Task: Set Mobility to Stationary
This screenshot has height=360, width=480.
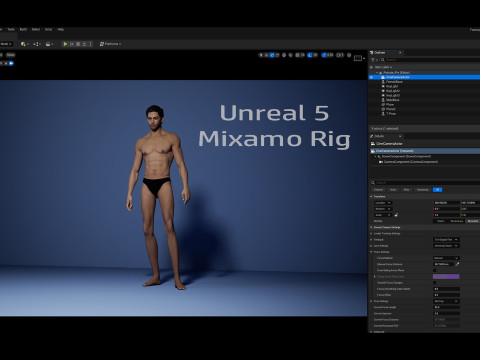Action: [x=456, y=221]
